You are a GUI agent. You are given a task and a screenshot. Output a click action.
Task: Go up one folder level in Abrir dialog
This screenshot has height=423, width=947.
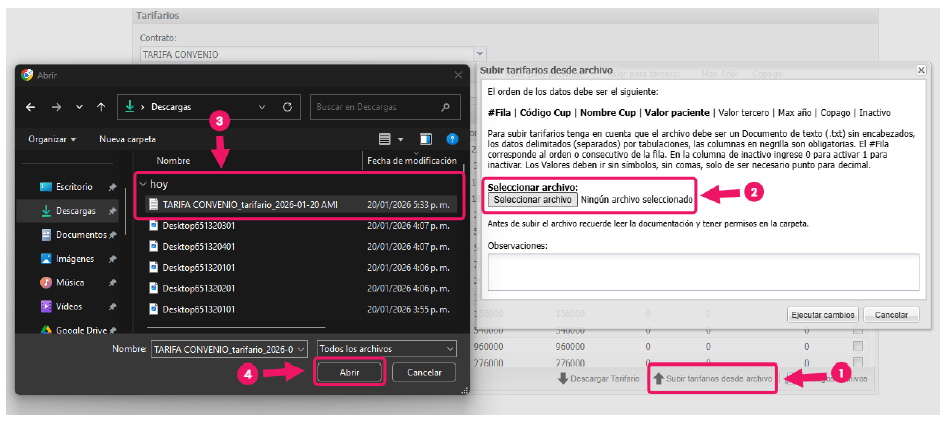101,107
